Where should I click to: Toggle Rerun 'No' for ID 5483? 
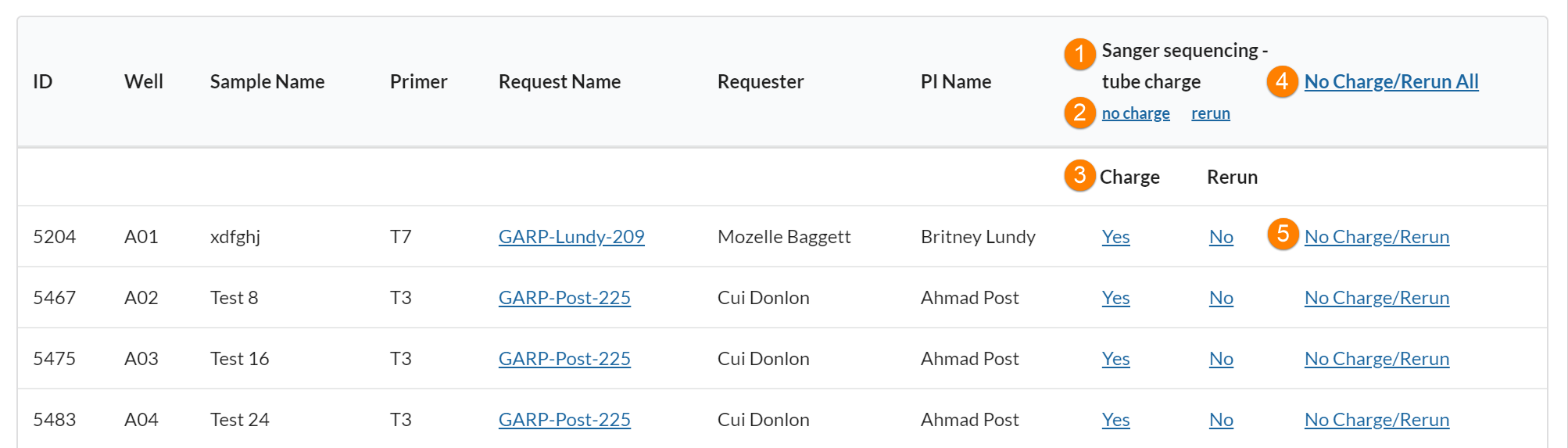[1221, 419]
